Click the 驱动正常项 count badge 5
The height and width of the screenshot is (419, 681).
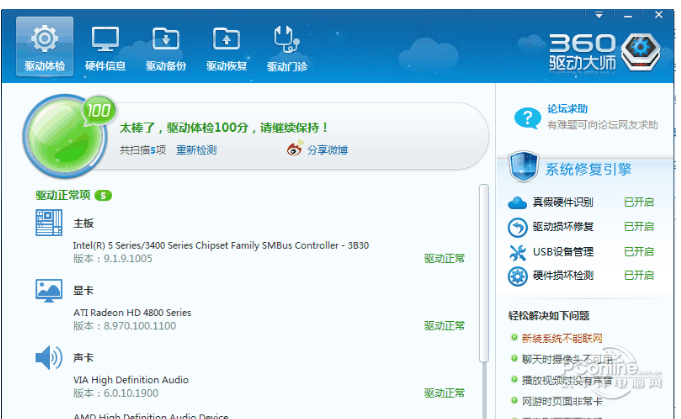[x=103, y=196]
